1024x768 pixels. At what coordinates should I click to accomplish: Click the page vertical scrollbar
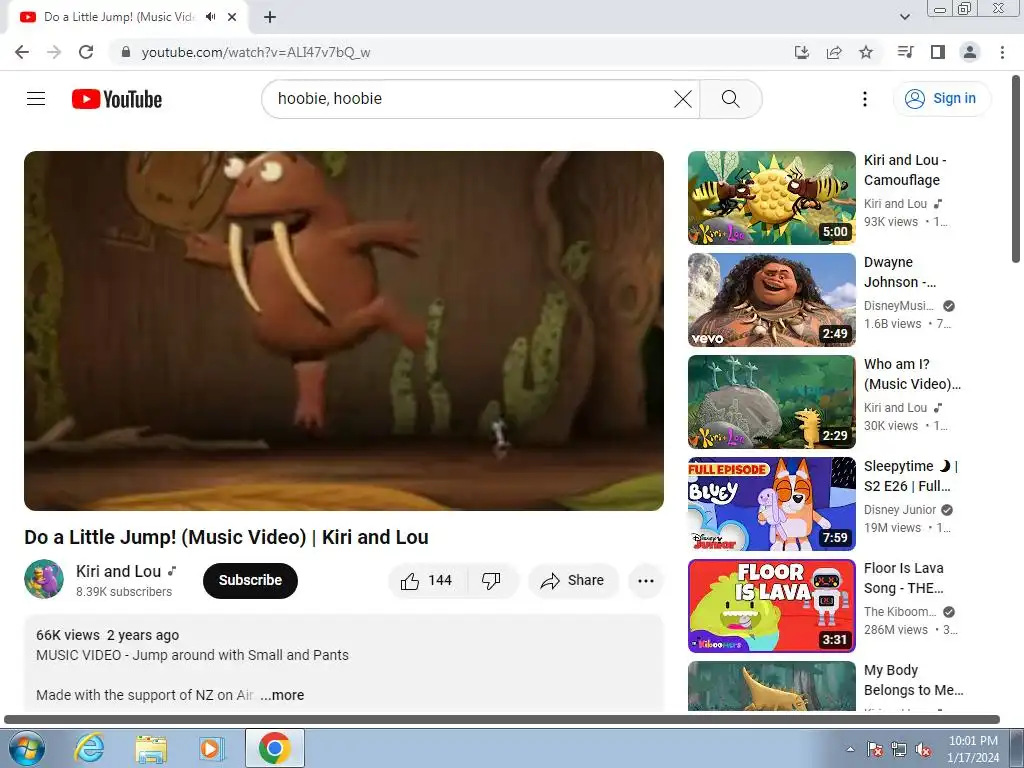pos(1016,168)
